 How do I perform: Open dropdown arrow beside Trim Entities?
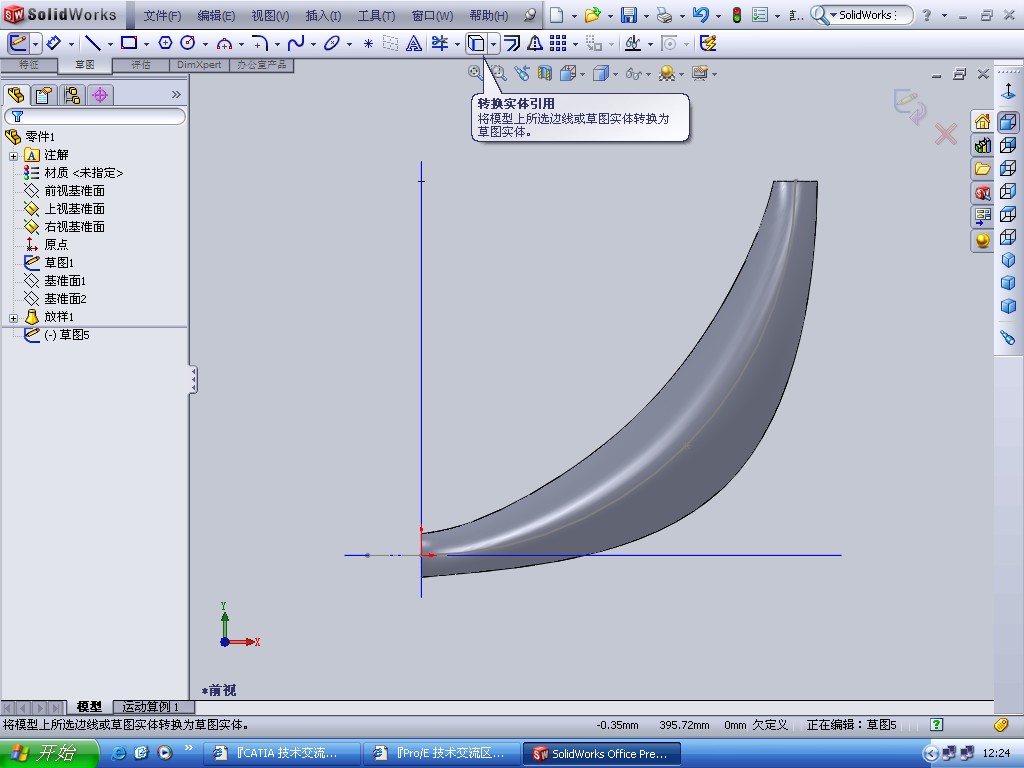(x=457, y=44)
